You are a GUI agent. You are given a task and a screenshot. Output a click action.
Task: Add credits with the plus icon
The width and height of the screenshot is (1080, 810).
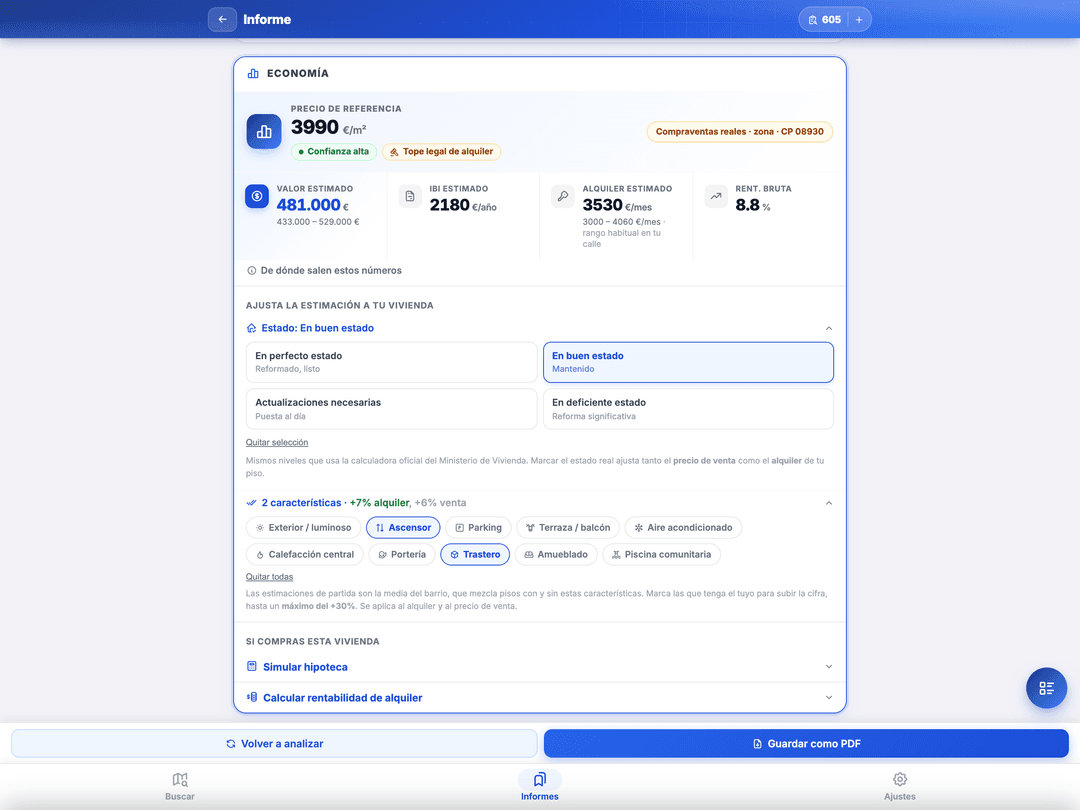(859, 19)
